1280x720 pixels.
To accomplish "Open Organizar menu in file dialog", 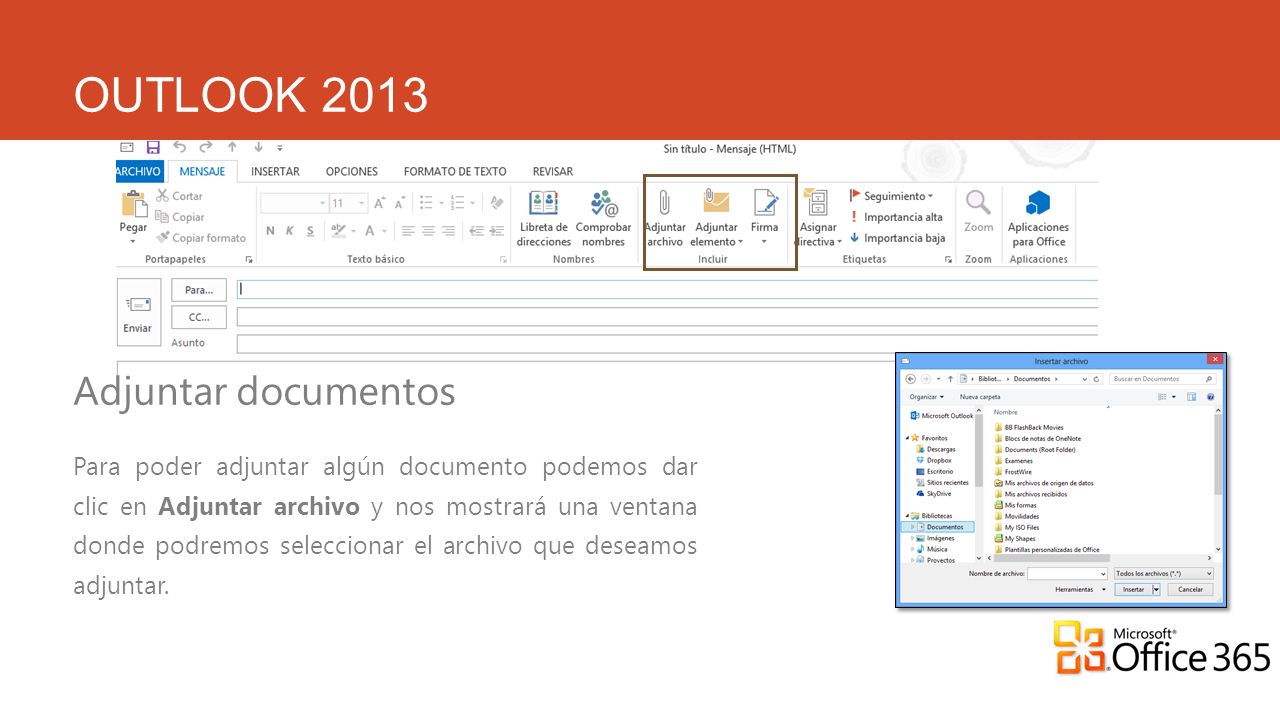I will (926, 397).
